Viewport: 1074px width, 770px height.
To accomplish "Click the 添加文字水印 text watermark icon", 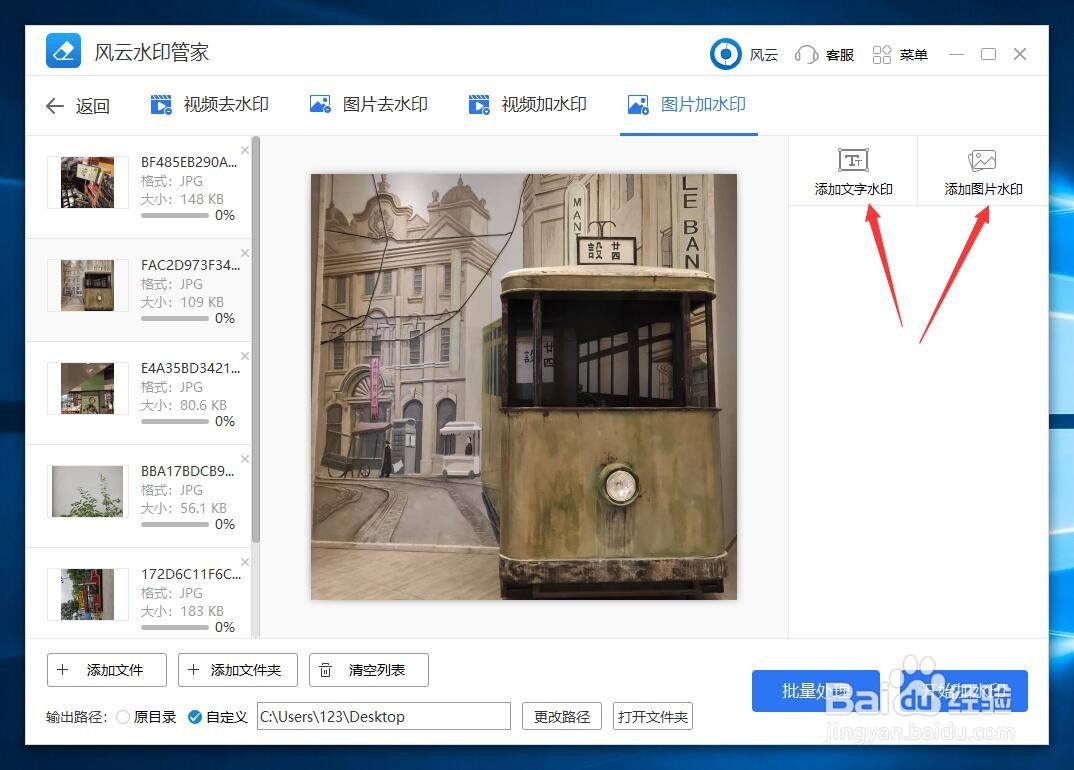I will tap(853, 170).
